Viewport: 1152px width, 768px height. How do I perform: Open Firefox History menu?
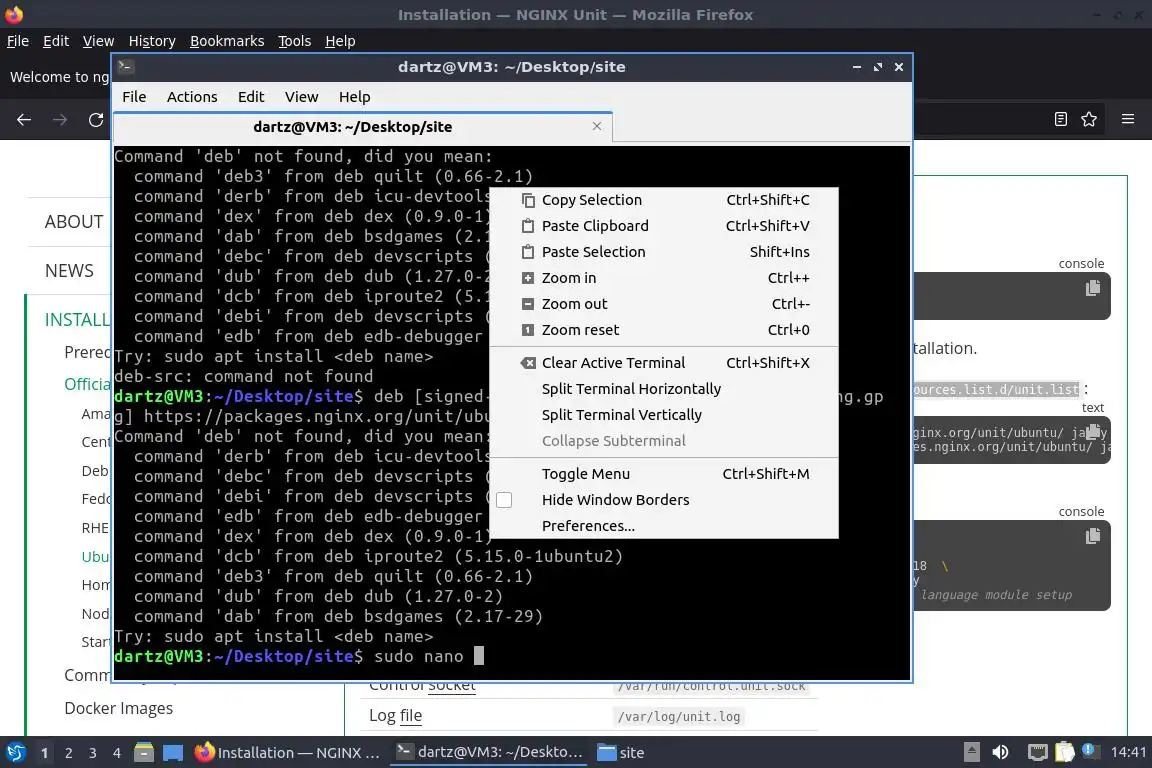(152, 41)
